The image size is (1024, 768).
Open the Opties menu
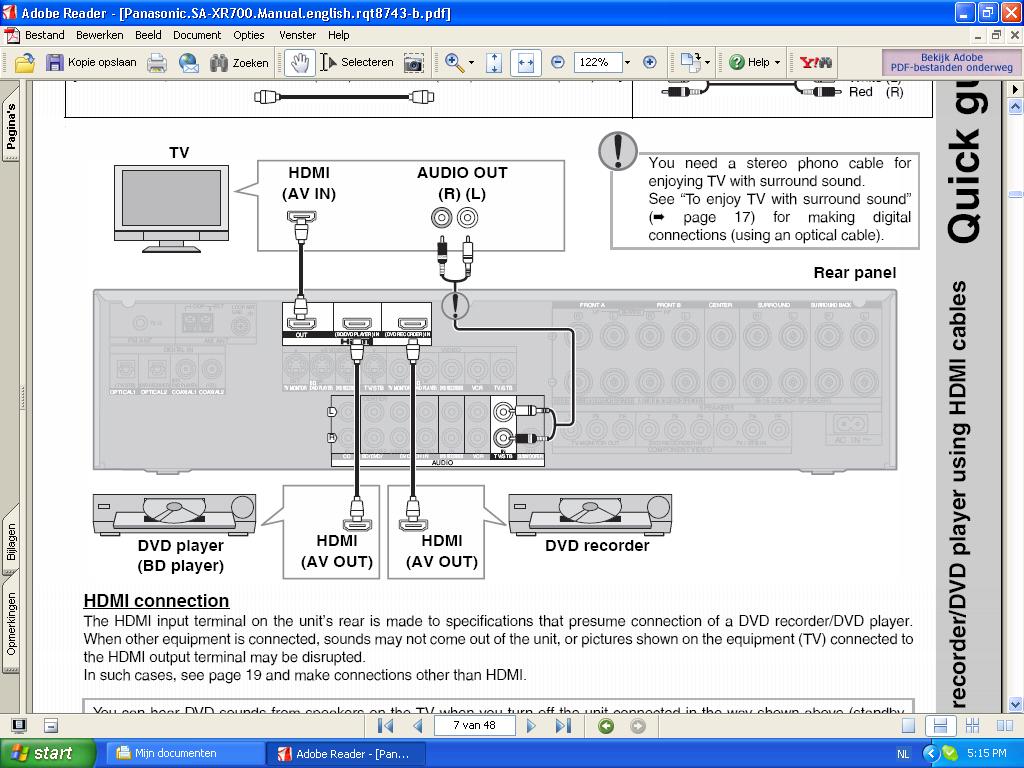(x=249, y=35)
